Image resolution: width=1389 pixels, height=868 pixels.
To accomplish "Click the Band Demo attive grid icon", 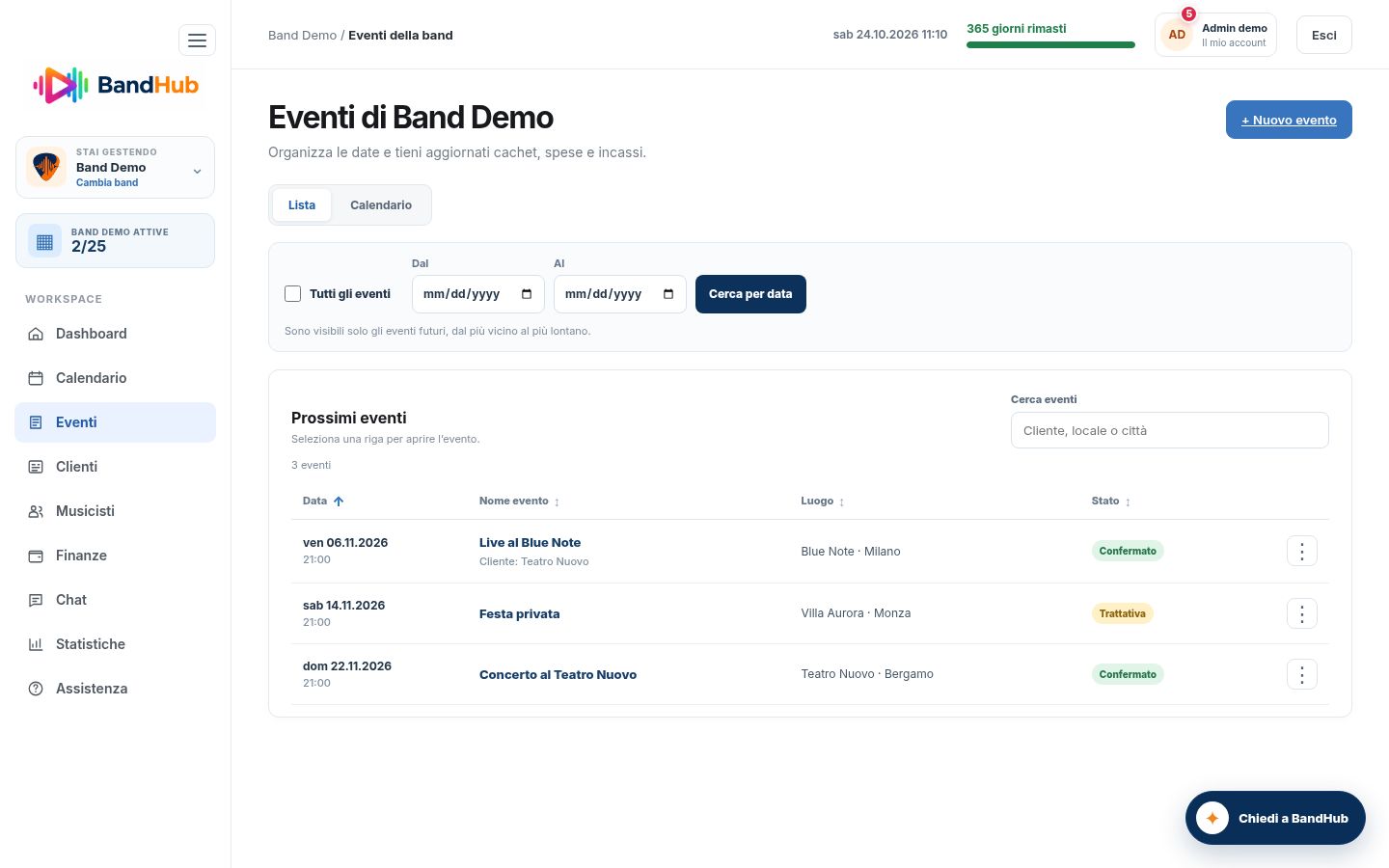I will click(44, 241).
